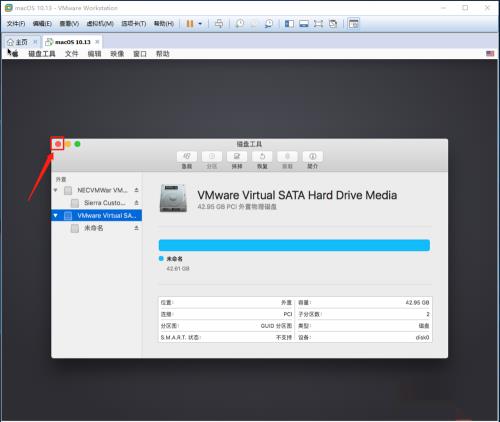Switch to Unity mode icon
Screen dimensions: 500x422
(333, 24)
